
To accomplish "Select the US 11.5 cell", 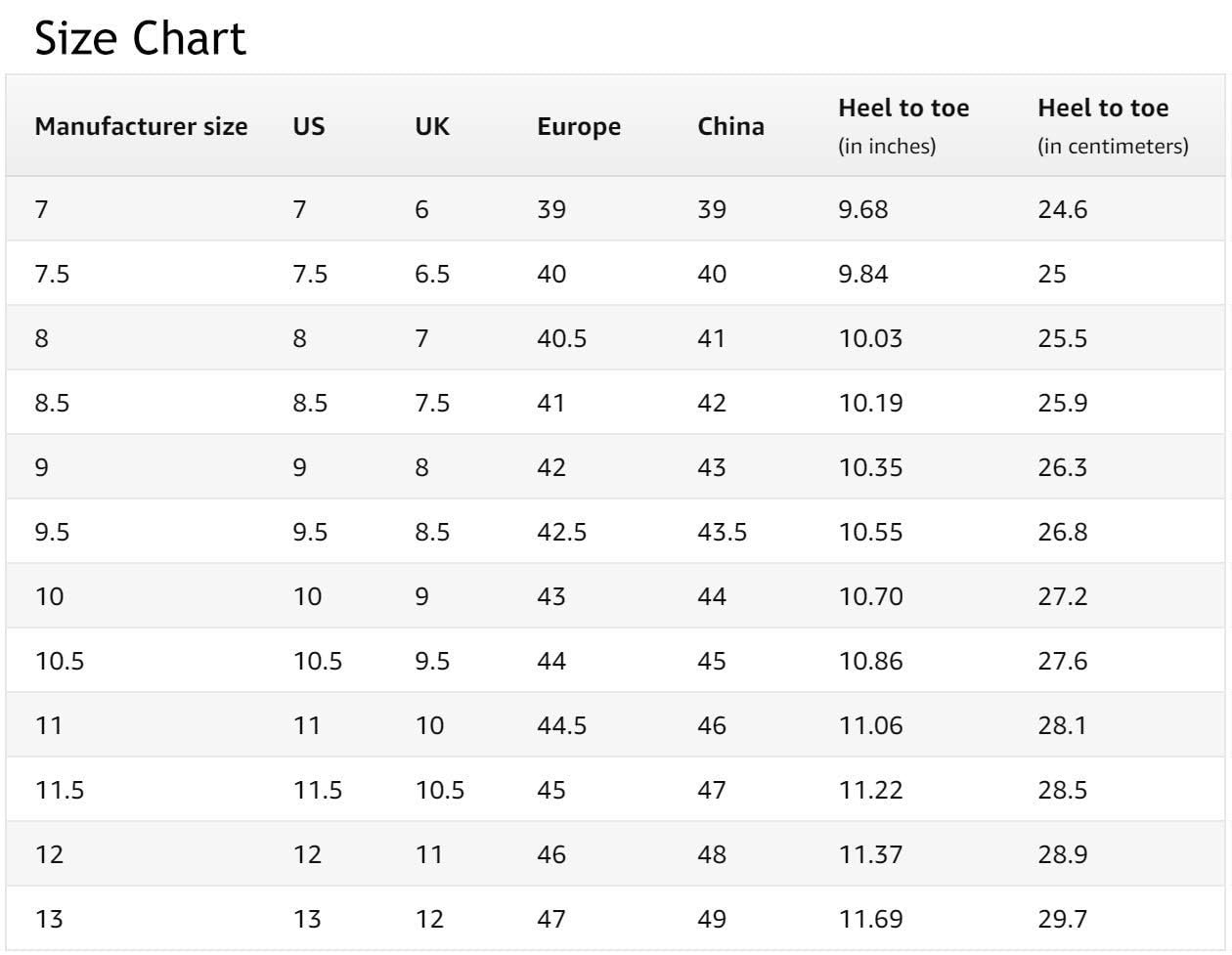I will [x=318, y=791].
